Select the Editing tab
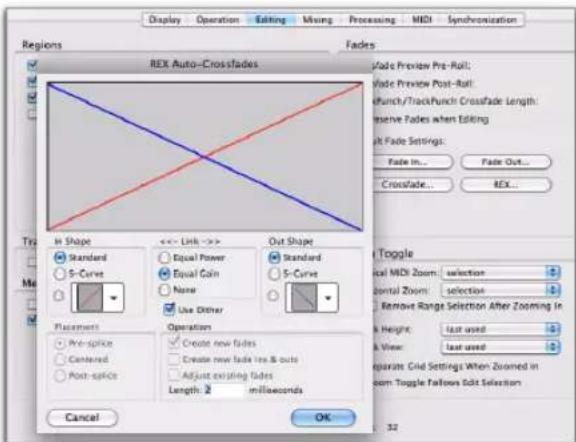The height and width of the screenshot is (442, 576). click(x=271, y=20)
